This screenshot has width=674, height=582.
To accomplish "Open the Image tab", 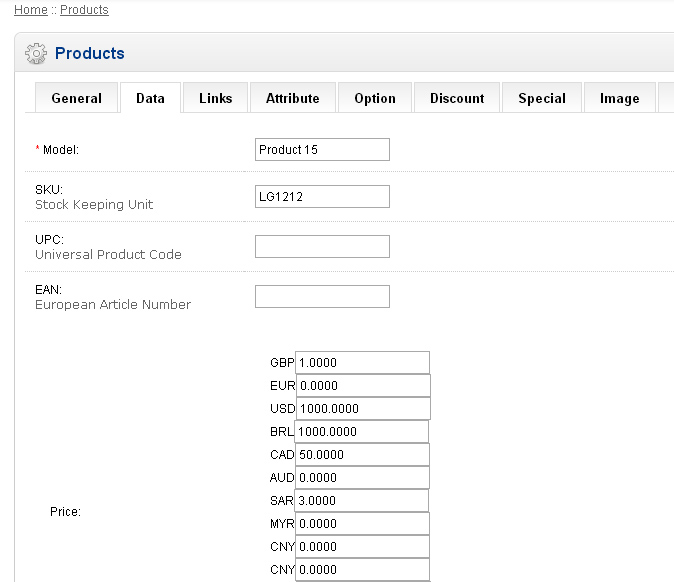I will (619, 98).
